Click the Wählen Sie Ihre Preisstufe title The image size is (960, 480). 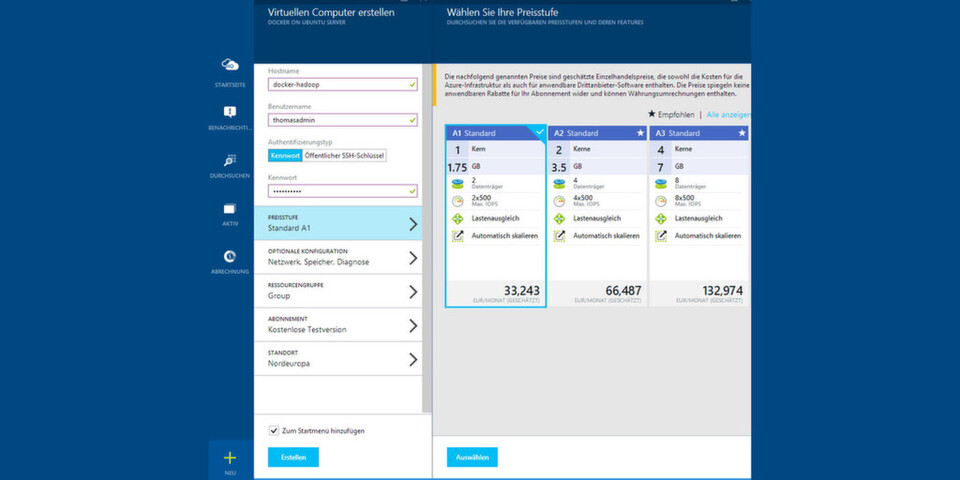tap(502, 12)
